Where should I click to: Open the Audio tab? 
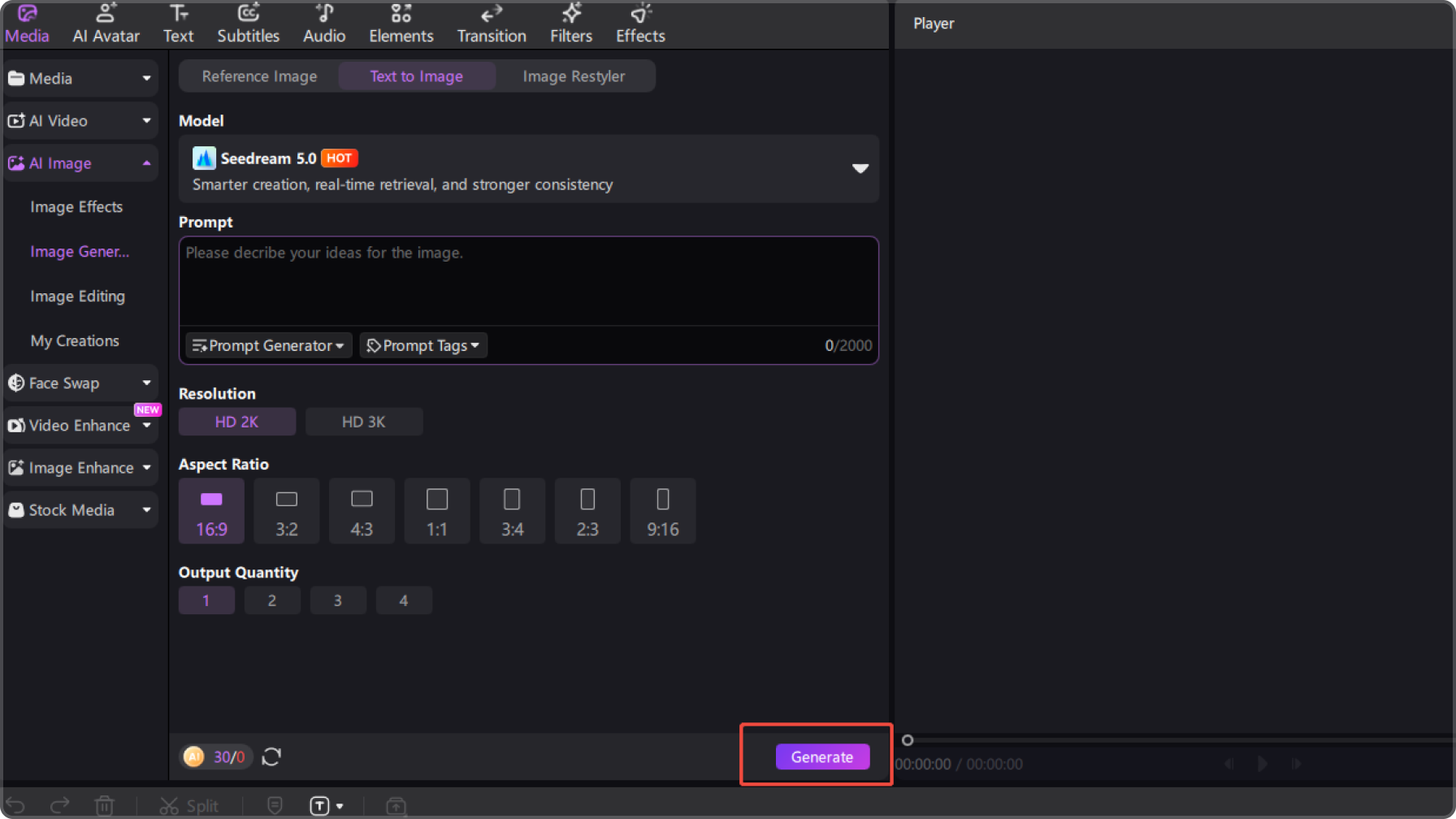click(x=324, y=24)
